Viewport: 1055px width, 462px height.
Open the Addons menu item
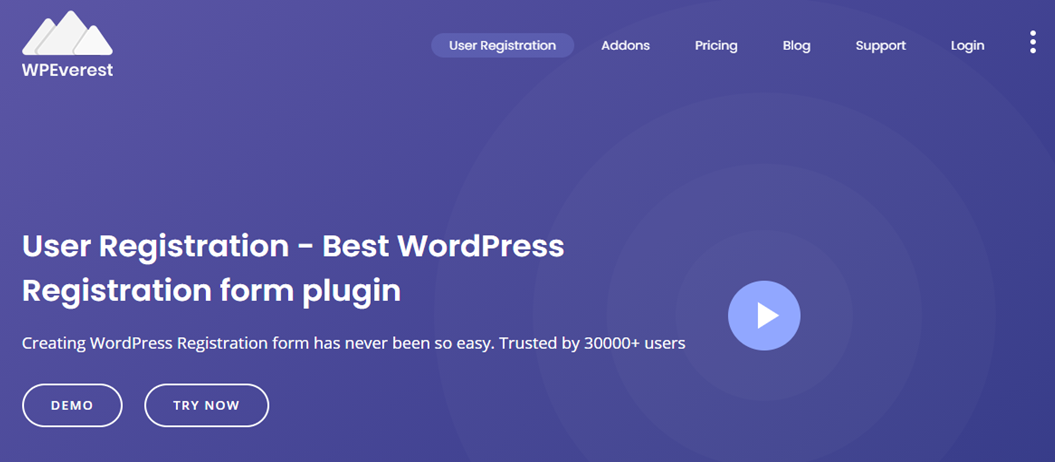(625, 46)
